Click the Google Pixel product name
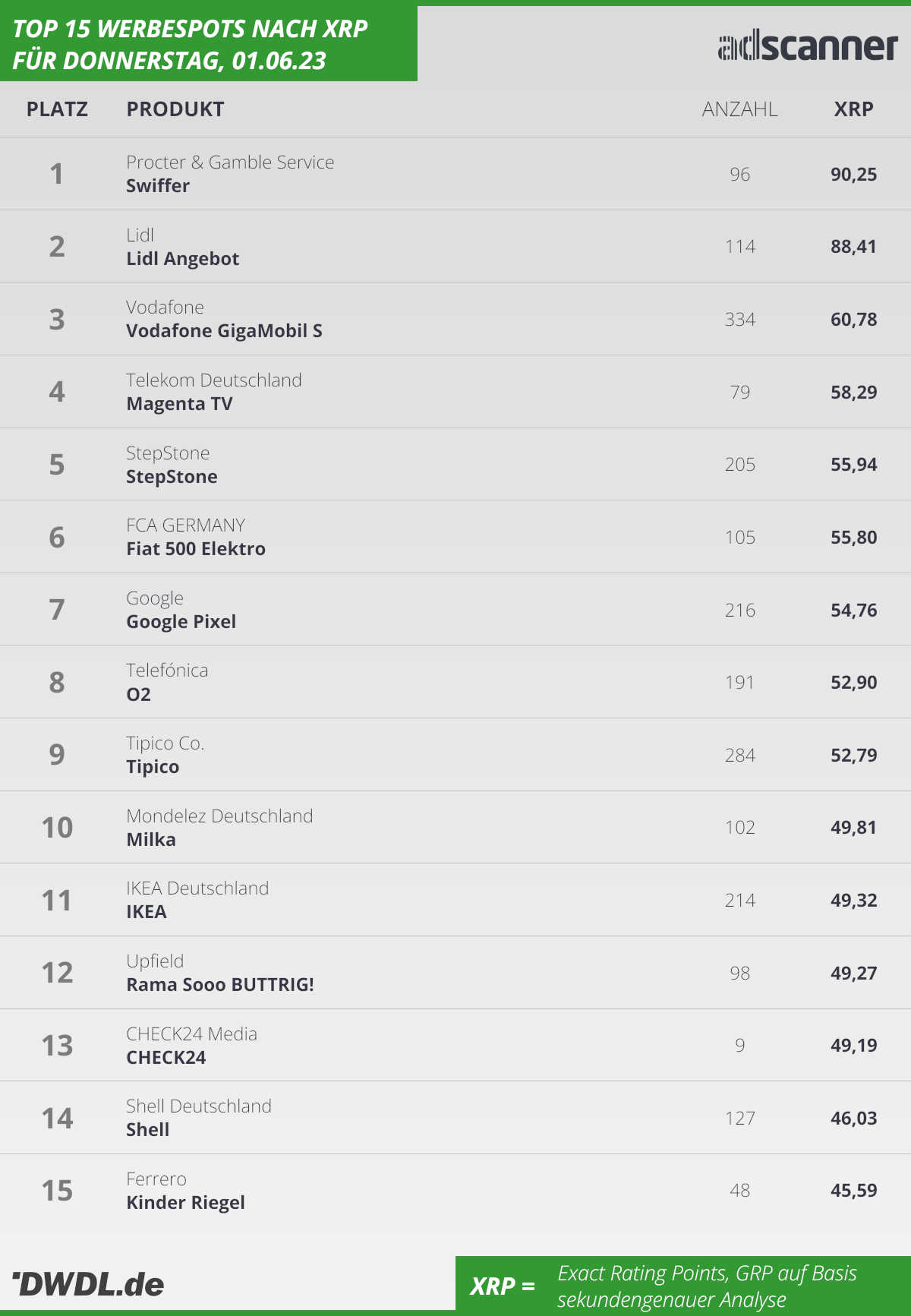Image resolution: width=911 pixels, height=1316 pixels. click(x=181, y=622)
